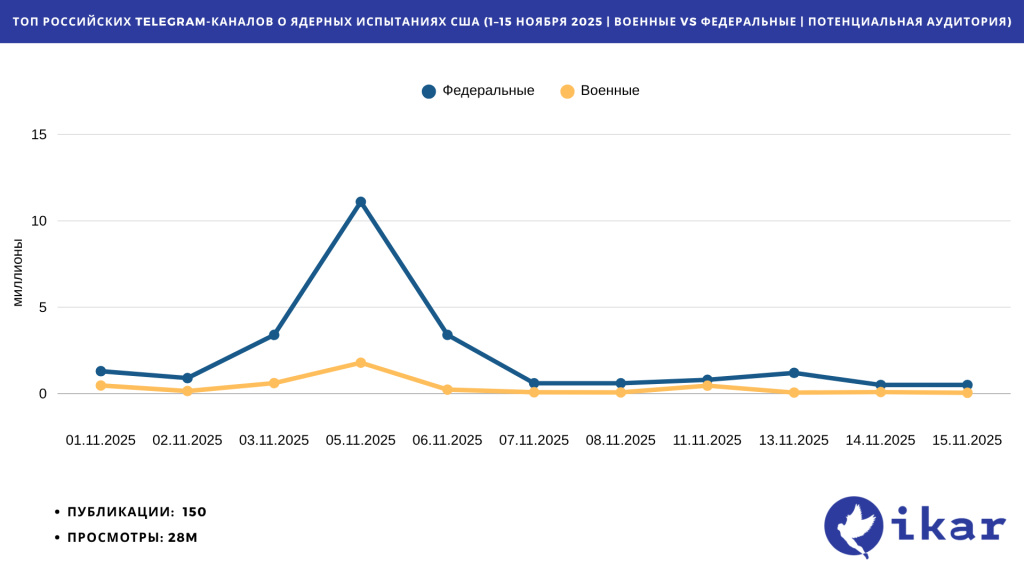Select the blue peak point on 05.11.2025
This screenshot has width=1024, height=576.
361,202
